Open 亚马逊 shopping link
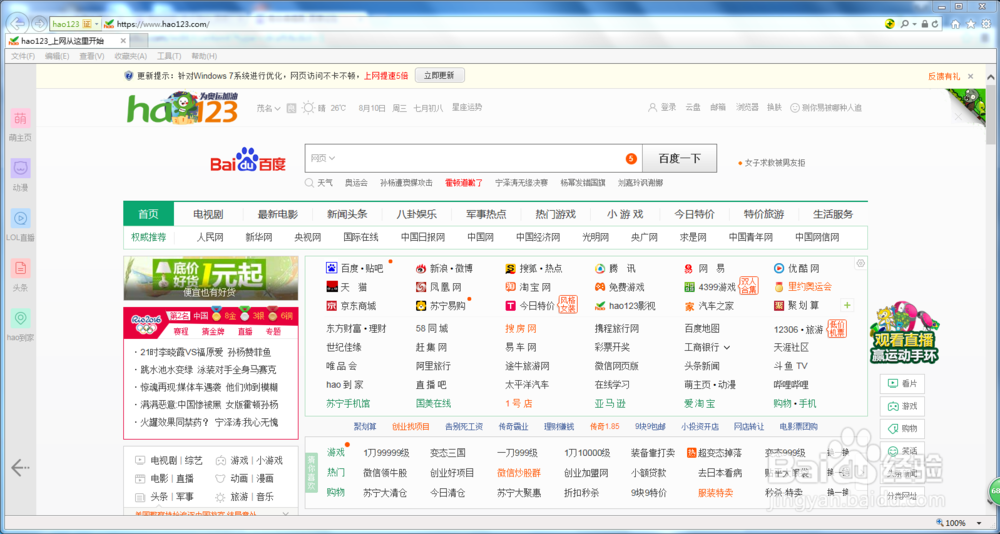 (x=610, y=403)
